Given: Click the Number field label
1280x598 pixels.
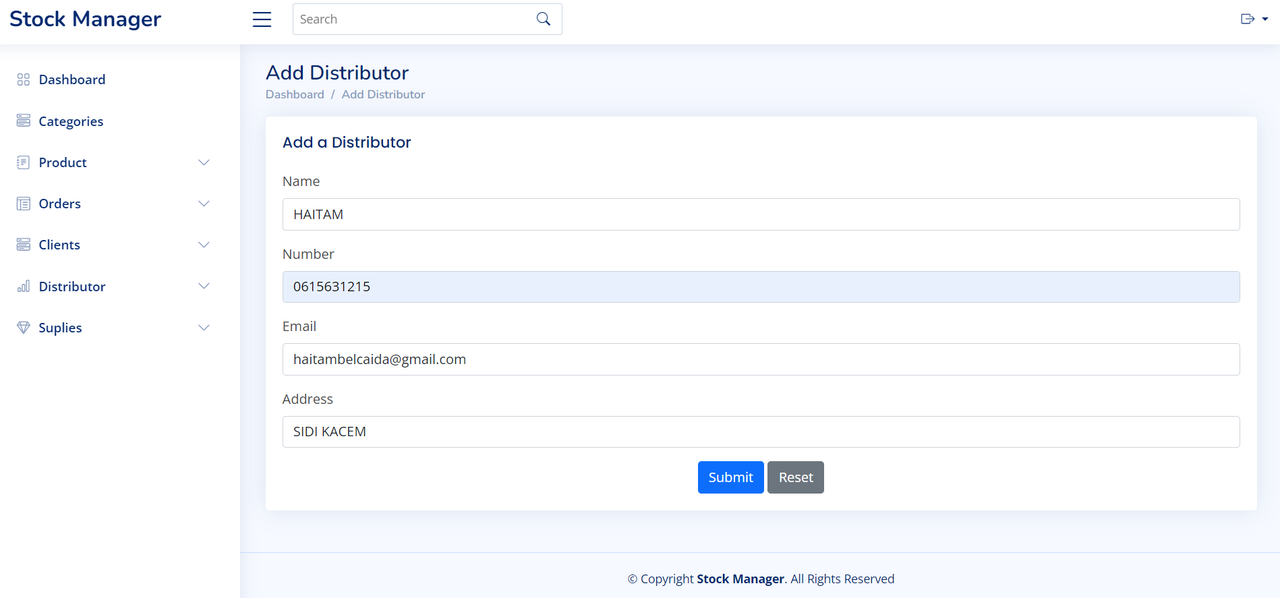Looking at the screenshot, I should click(x=308, y=254).
